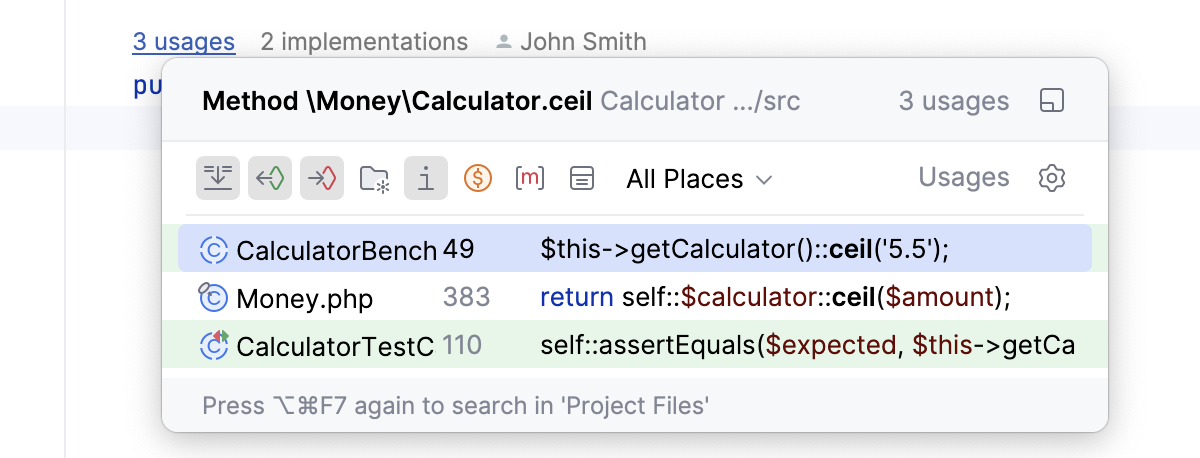Click the preview lines toolbar icon
This screenshot has width=1200, height=458.
pyautogui.click(x=582, y=179)
